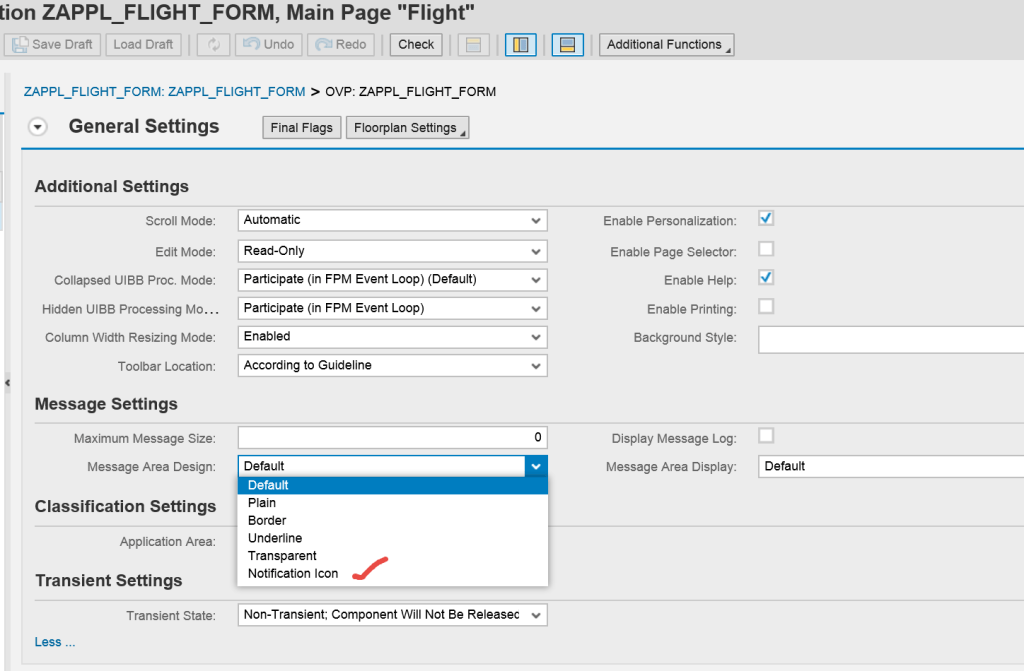This screenshot has height=671, width=1024.
Task: Select Default in the dropdown list
Action: [392, 485]
